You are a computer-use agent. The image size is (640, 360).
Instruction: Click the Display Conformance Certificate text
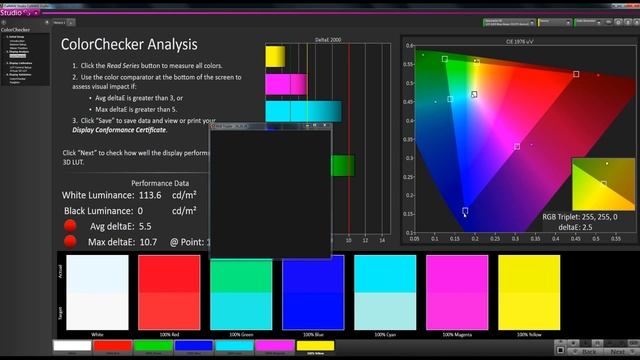119,130
